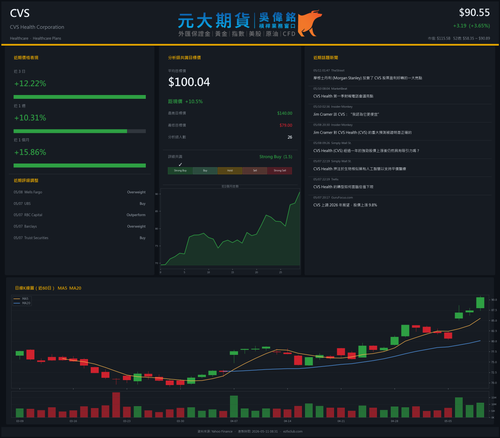Viewport: 500px width, 438px height.
Task: Click Outperform rating beside RBC Capital
Action: [x=136, y=215]
